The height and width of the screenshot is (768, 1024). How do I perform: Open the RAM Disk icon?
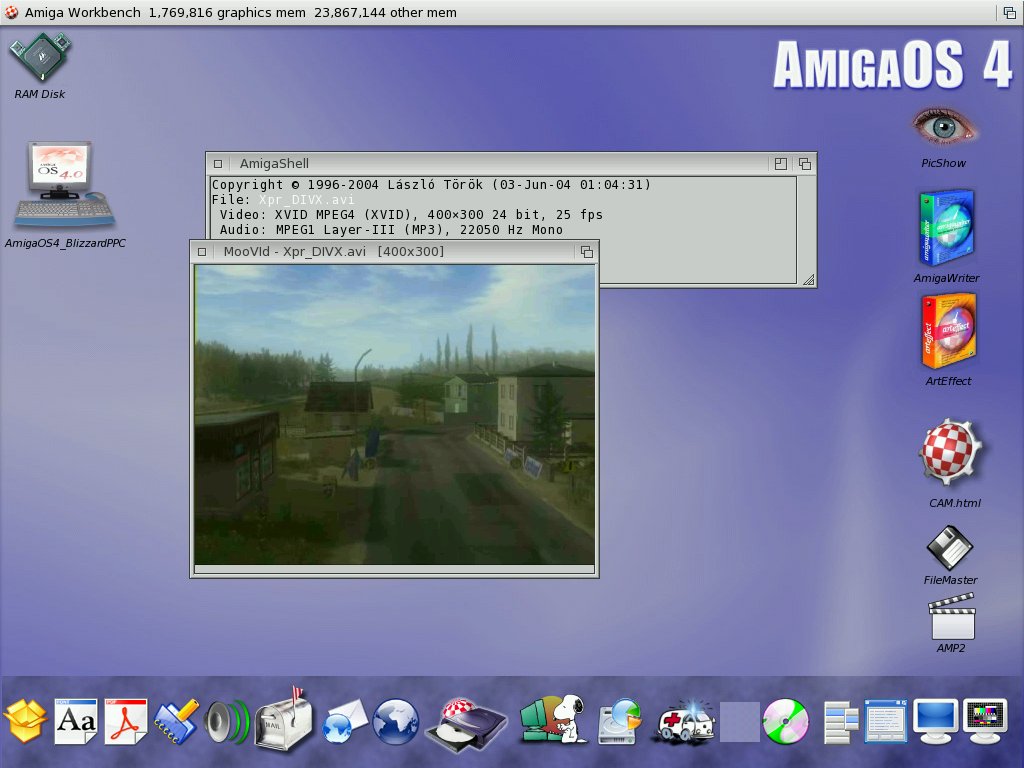pos(40,57)
